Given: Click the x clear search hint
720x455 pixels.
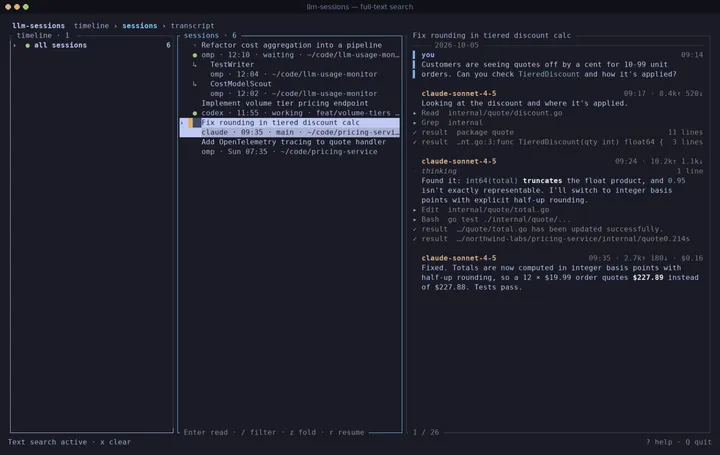Looking at the screenshot, I should (x=115, y=442).
